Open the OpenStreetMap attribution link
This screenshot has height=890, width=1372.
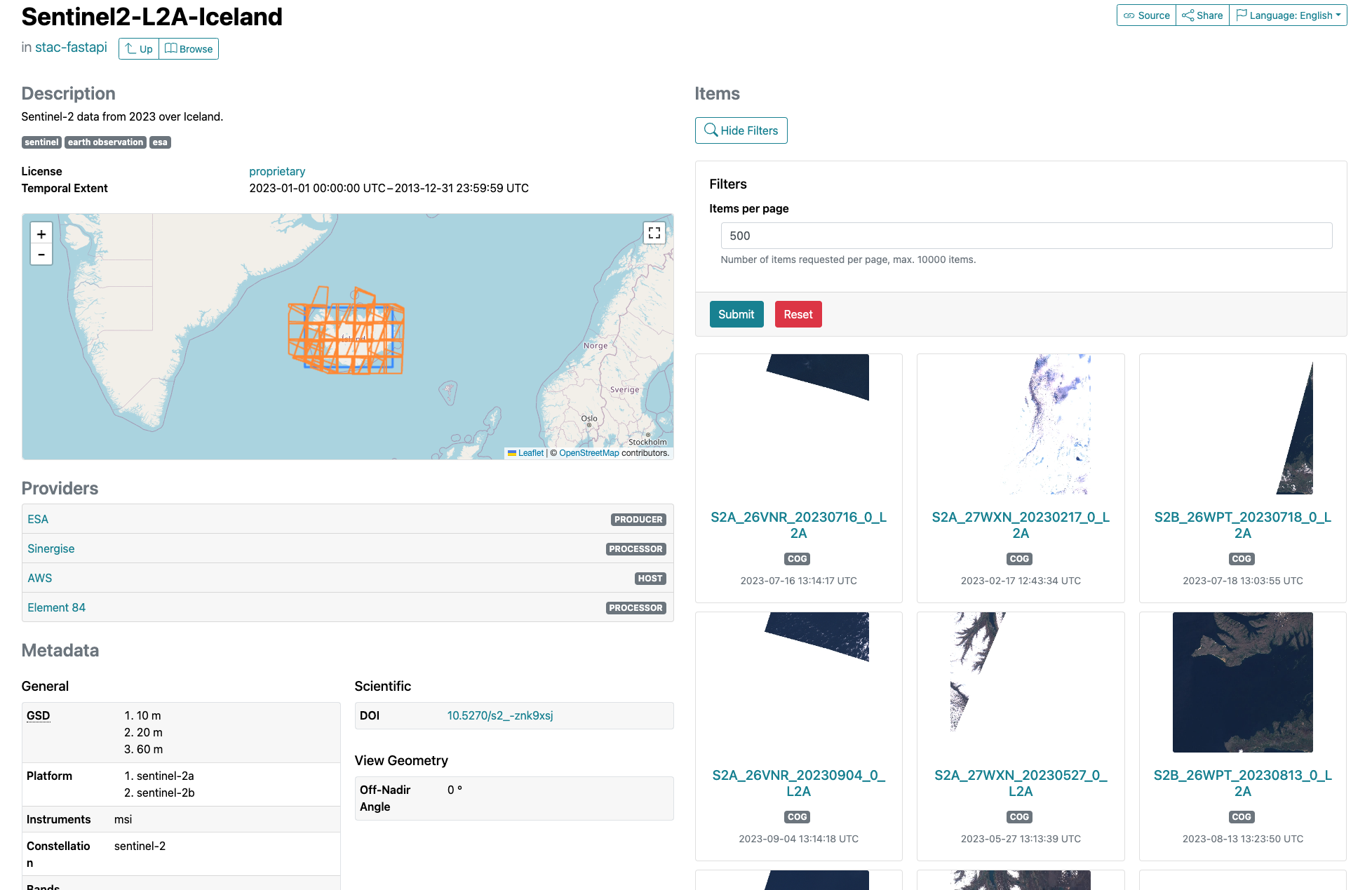coord(589,453)
